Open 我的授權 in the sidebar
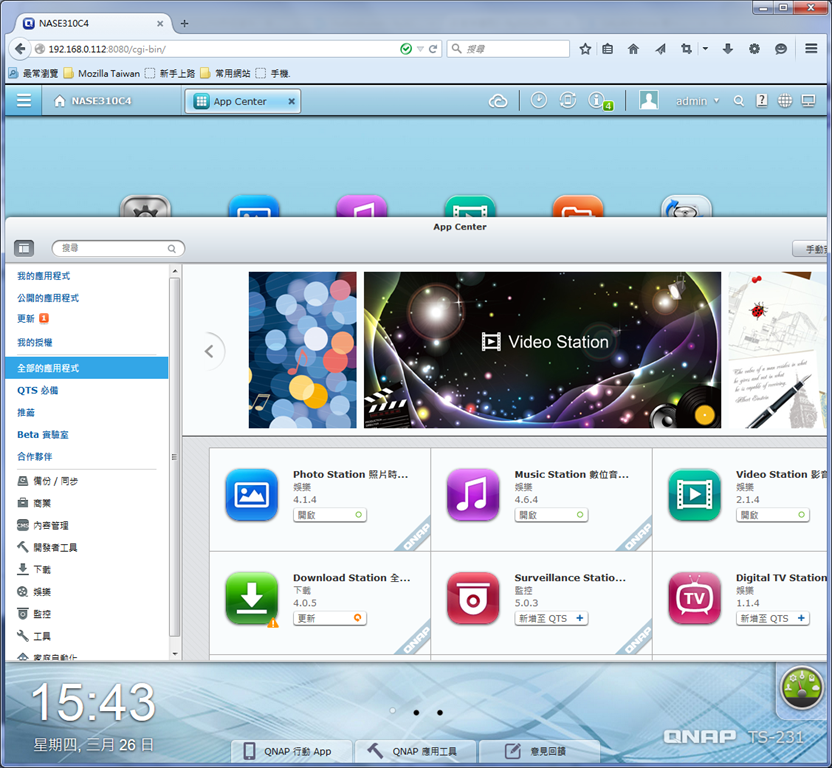This screenshot has width=832, height=768. [34, 342]
